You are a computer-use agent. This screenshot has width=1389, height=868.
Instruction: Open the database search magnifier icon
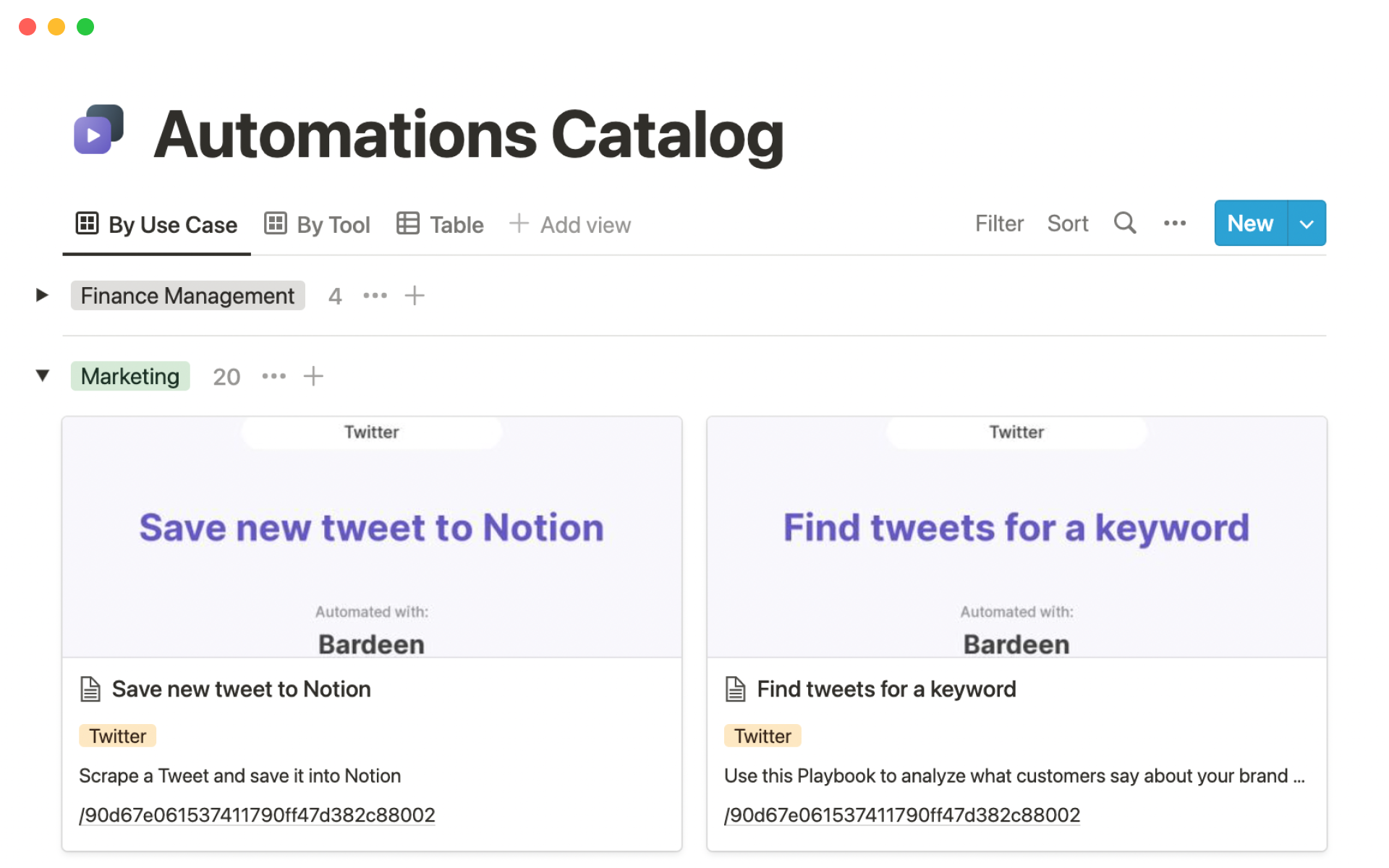(1124, 224)
